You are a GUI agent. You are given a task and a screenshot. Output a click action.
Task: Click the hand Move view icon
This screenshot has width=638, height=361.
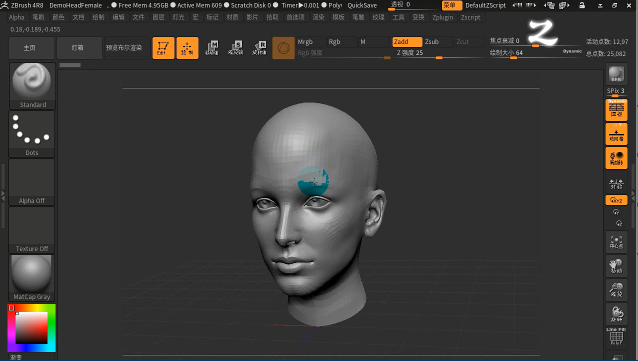point(616,266)
